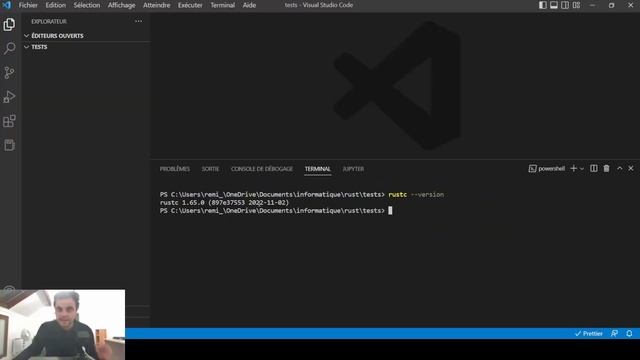The image size is (640, 360).
Task: Close the terminal panel
Action: pos(631,169)
